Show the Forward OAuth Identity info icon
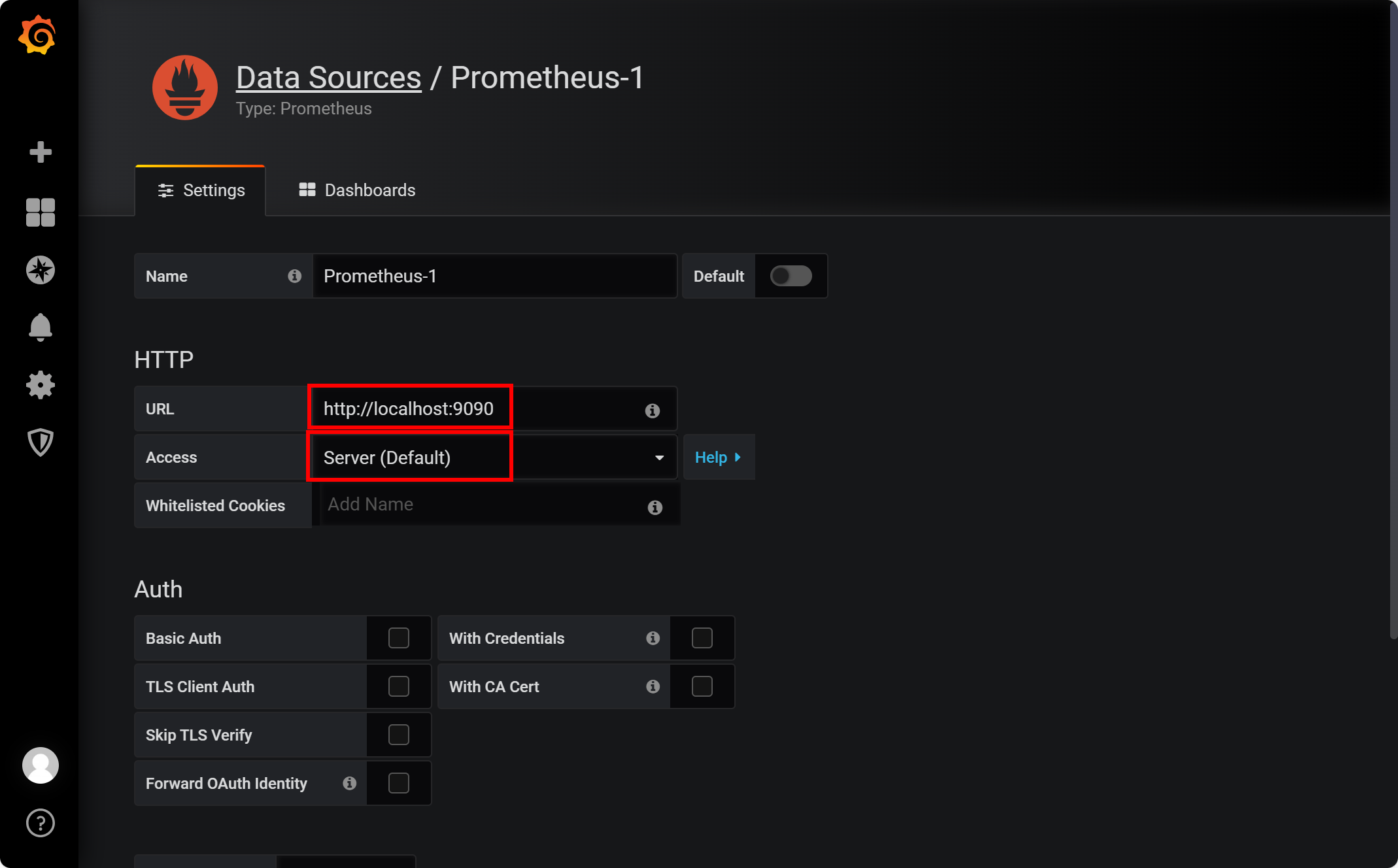Viewport: 1398px width, 868px height. click(x=350, y=783)
